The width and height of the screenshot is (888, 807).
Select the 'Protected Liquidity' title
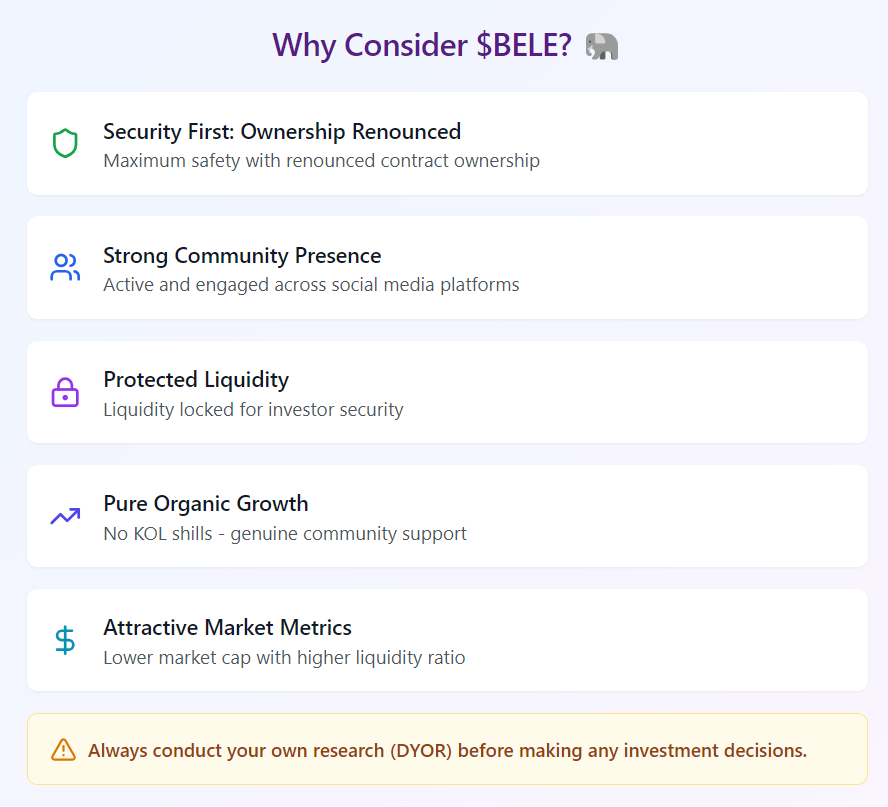tap(196, 379)
